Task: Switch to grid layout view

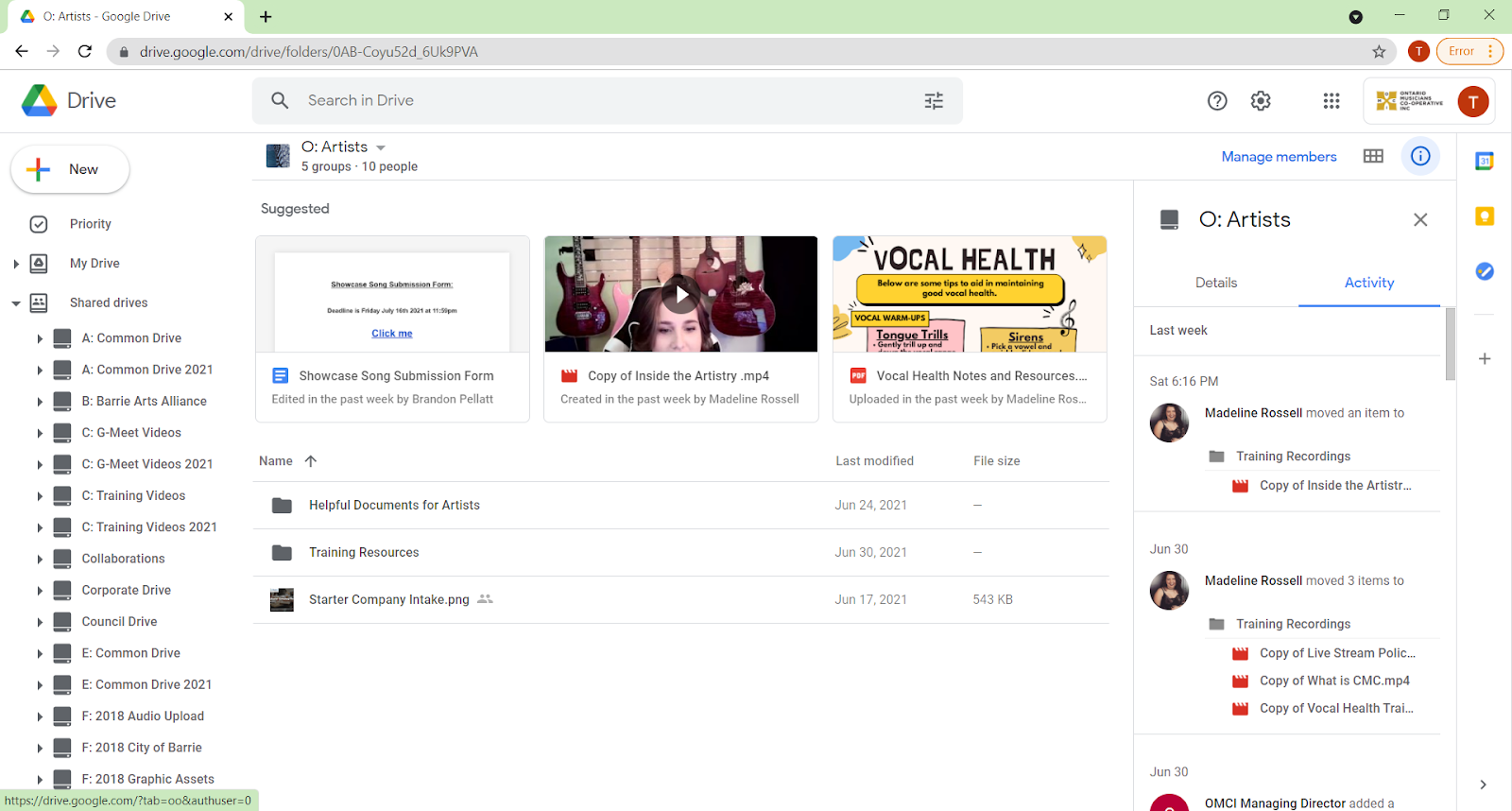Action: click(1373, 156)
